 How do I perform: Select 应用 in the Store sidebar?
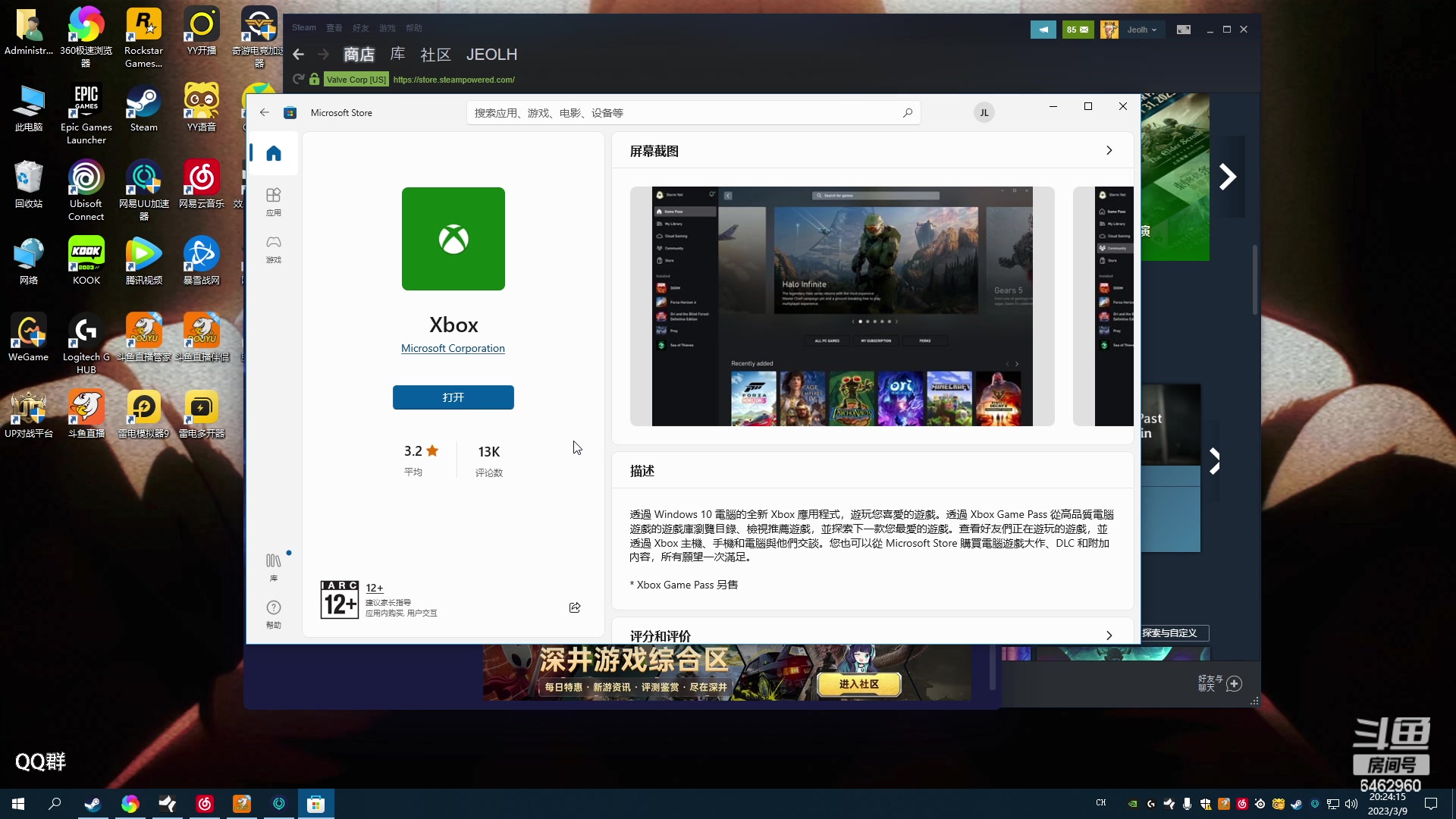click(x=273, y=201)
